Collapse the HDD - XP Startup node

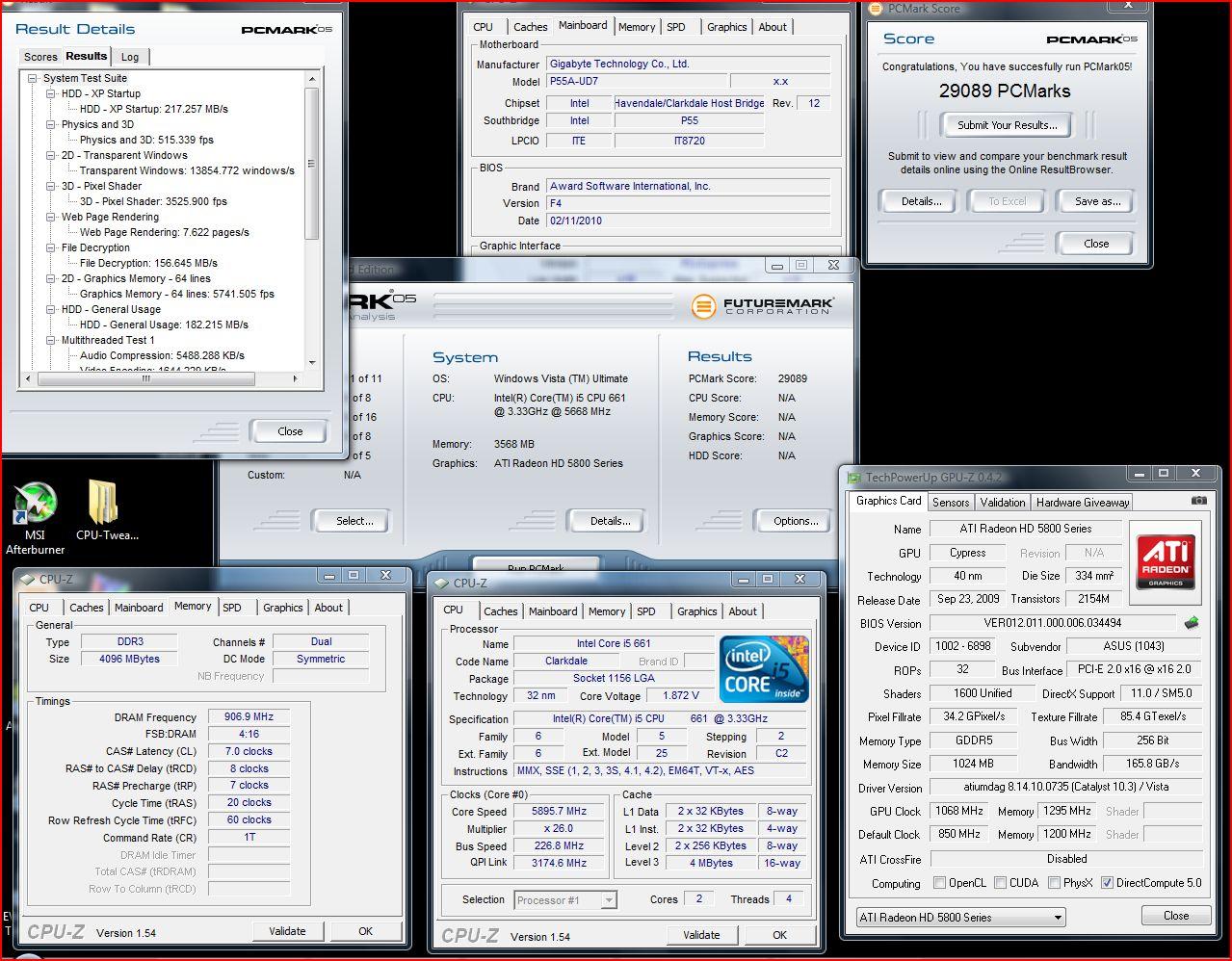51,93
